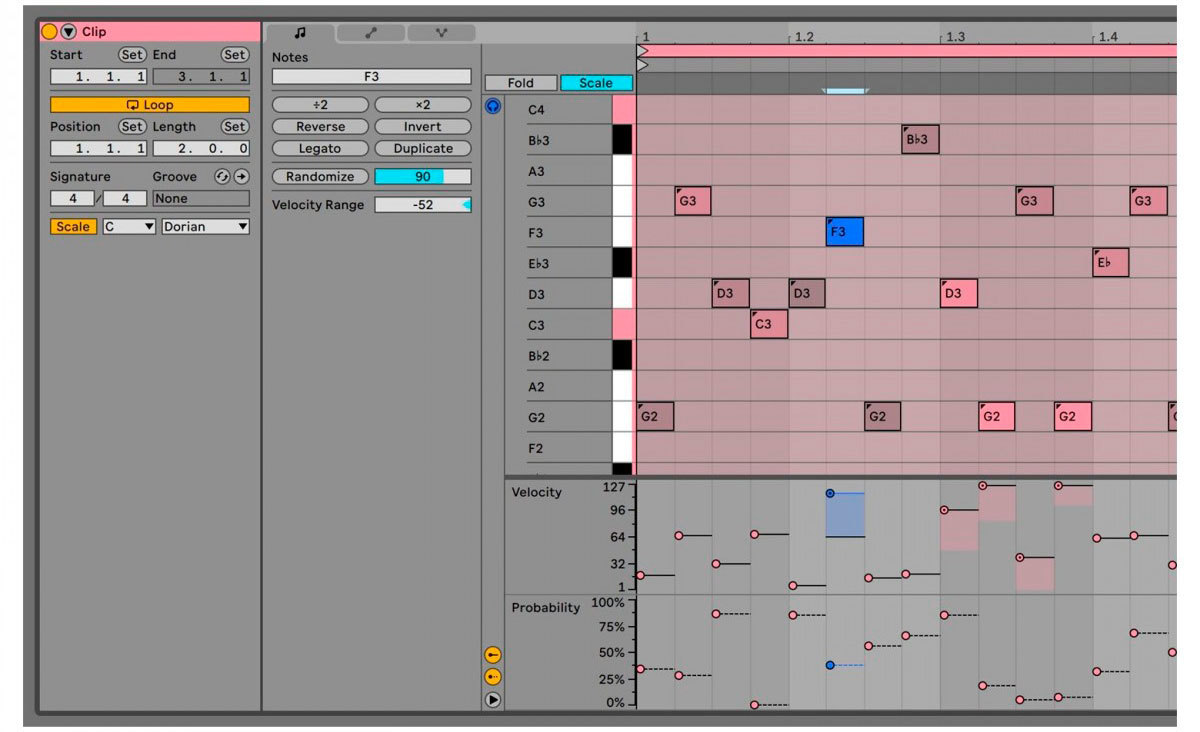Click the play triangle below lane toggles

[x=492, y=700]
